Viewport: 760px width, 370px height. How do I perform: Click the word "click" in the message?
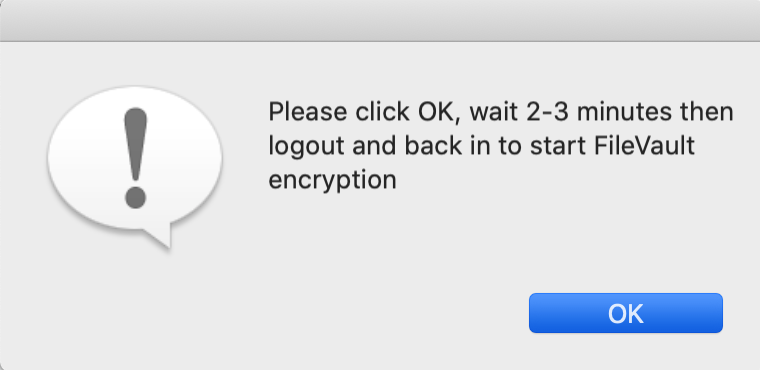click(382, 112)
